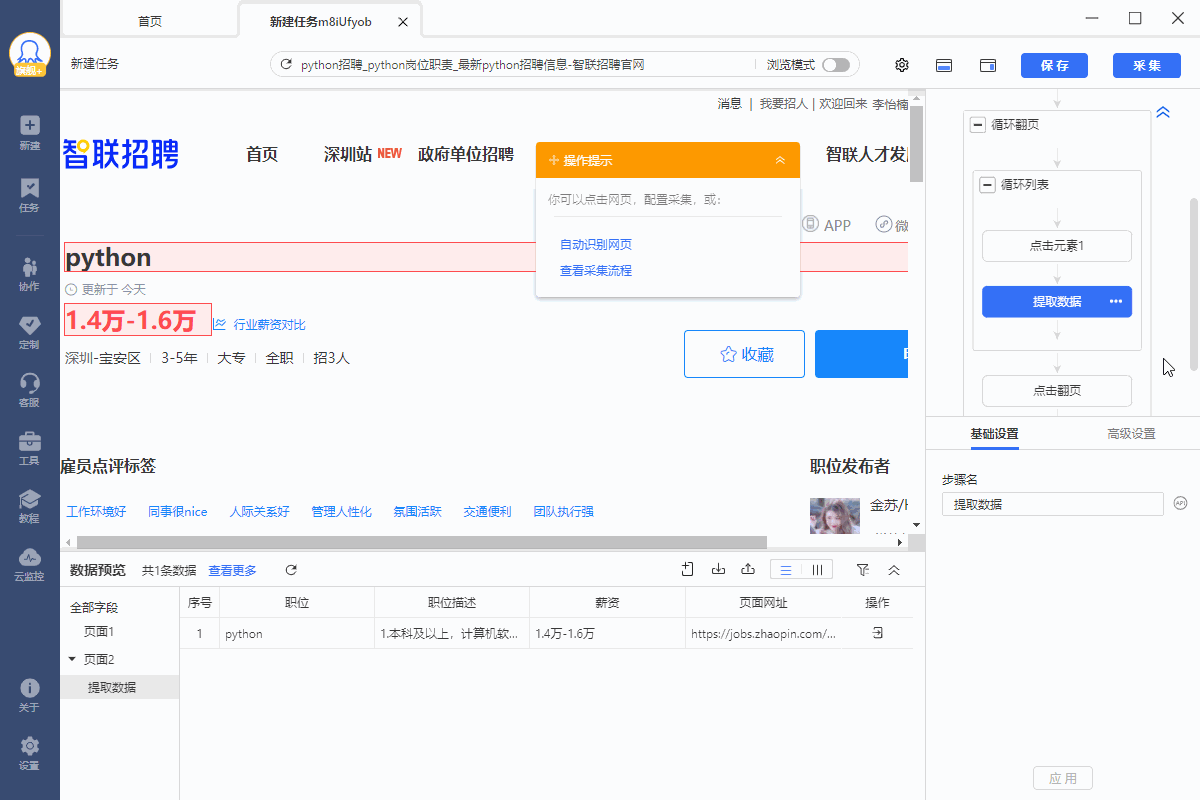Screen dimensions: 1200x800
Task: Click the row 1 action icon under 操作
Action: tap(877, 633)
